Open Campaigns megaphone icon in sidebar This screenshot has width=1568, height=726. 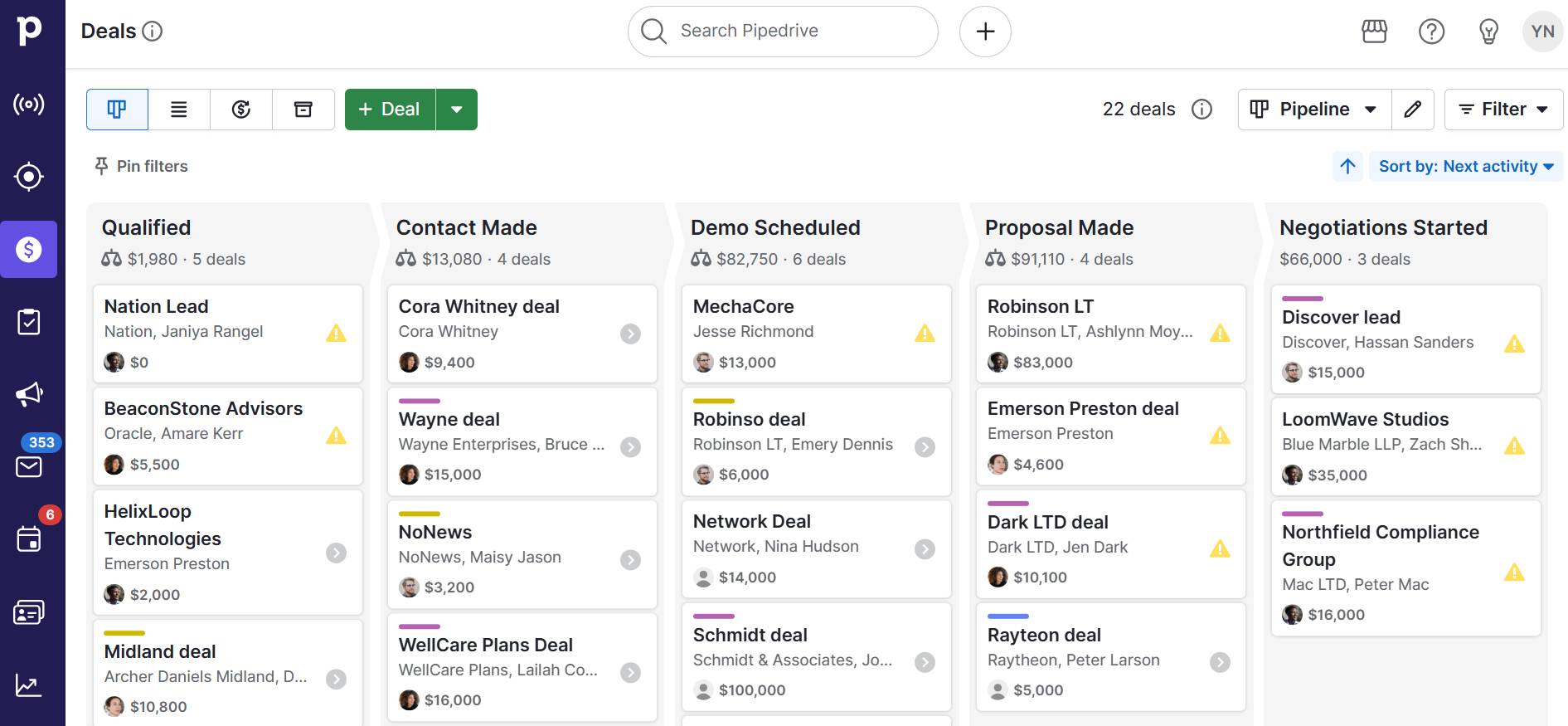(29, 394)
